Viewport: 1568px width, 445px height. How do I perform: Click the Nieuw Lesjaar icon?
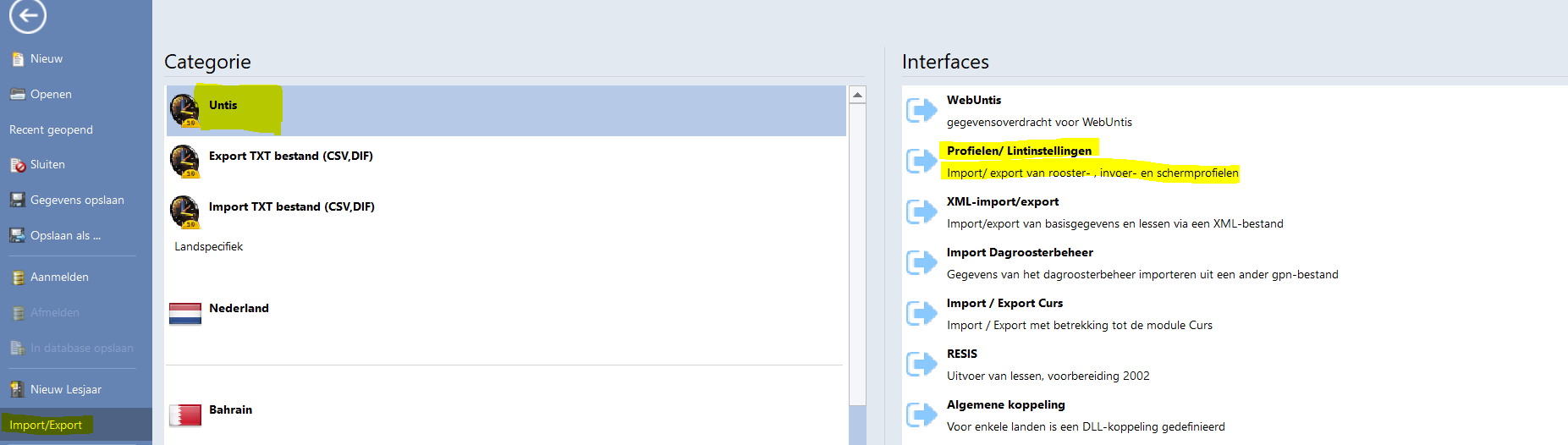pos(18,390)
